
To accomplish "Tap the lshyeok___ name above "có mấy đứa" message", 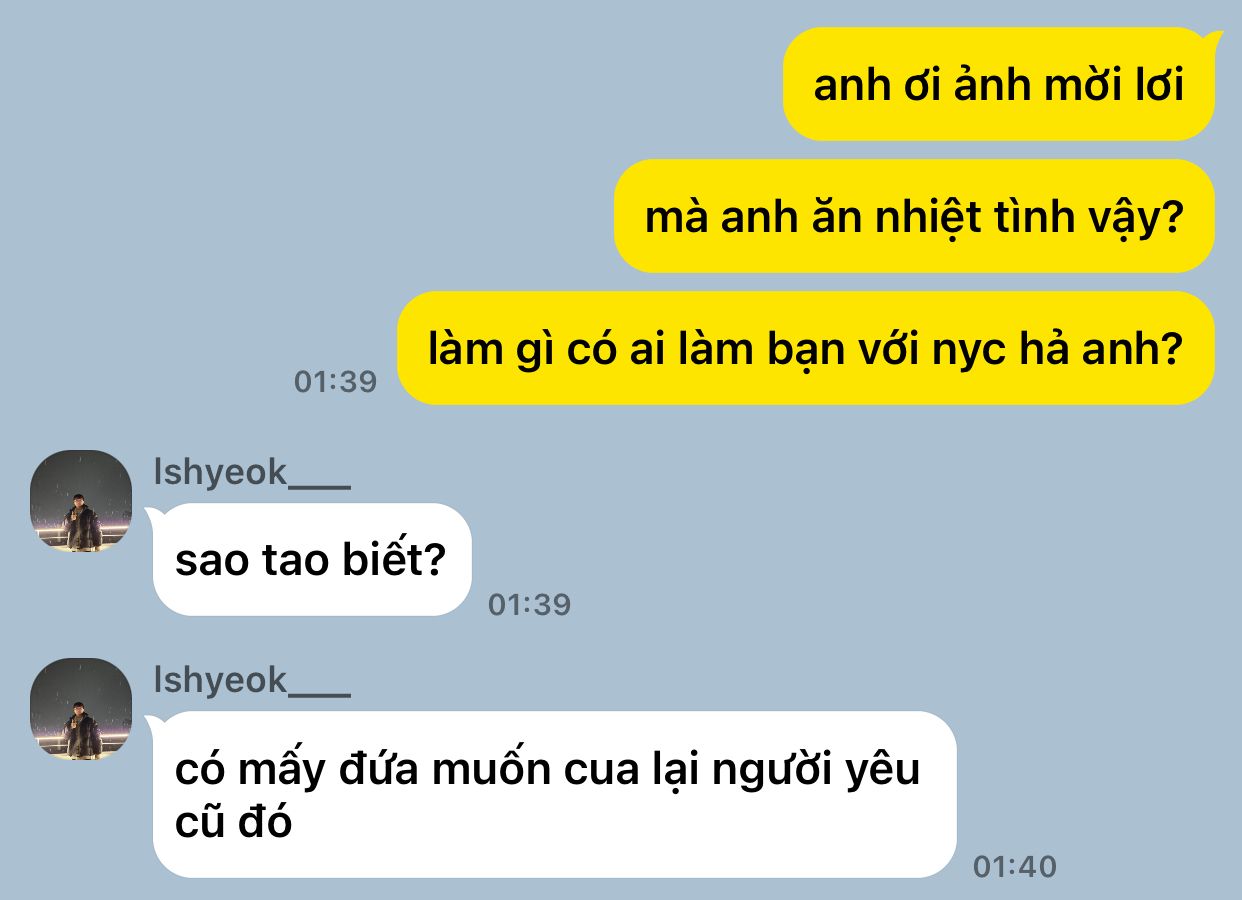I will pyautogui.click(x=252, y=681).
